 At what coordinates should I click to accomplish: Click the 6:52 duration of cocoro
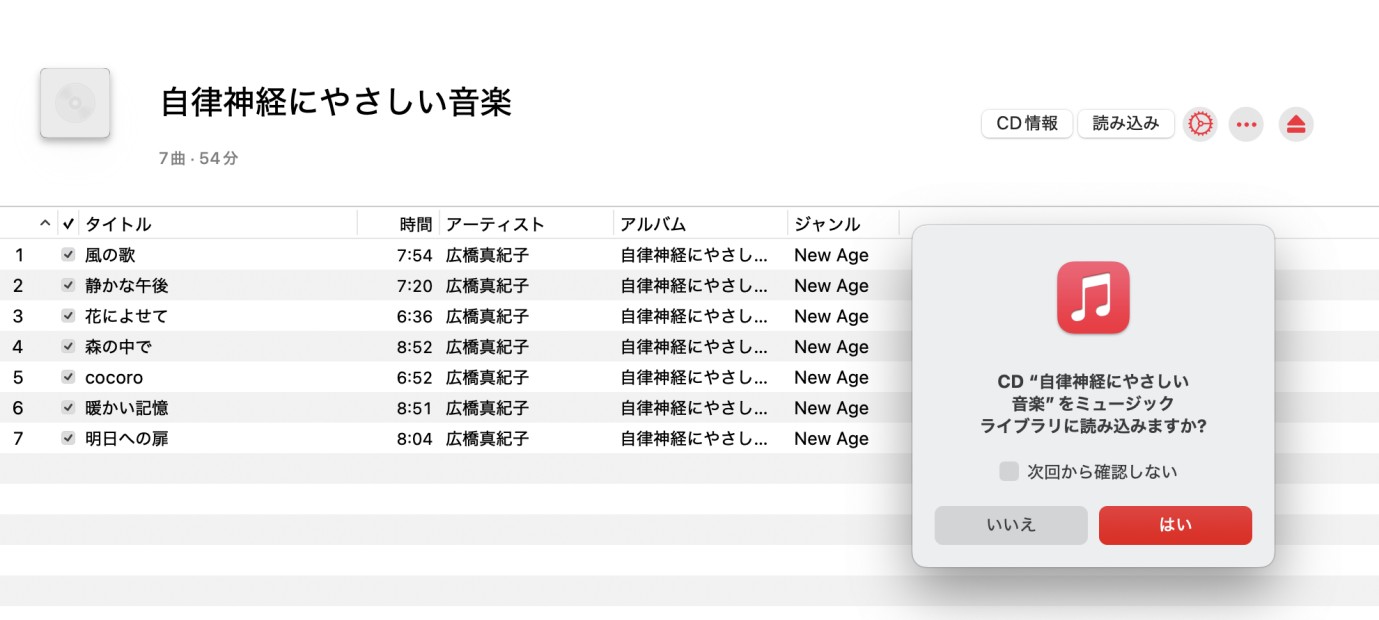pyautogui.click(x=414, y=377)
